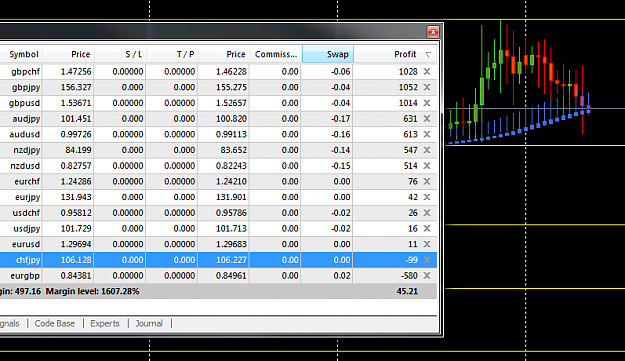Close the eurchf order with its X icon
625x361 pixels.
[x=427, y=181]
